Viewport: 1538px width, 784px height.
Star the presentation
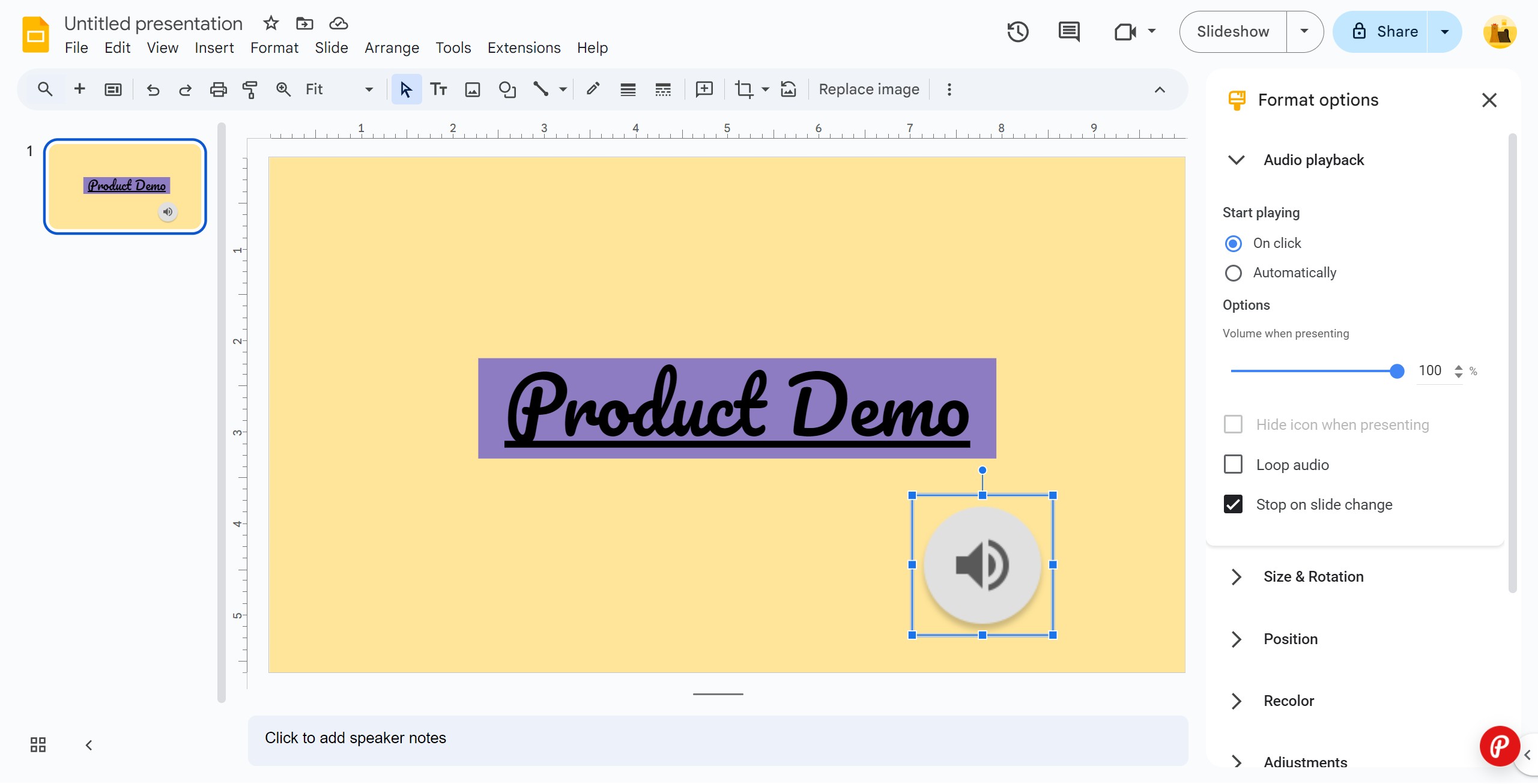click(x=271, y=23)
